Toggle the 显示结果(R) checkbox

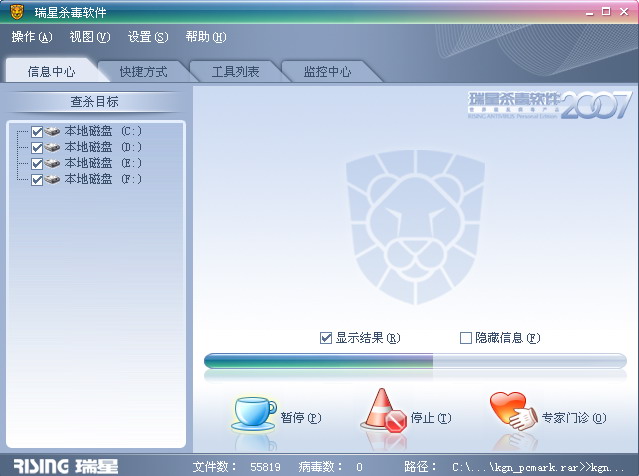coord(326,338)
